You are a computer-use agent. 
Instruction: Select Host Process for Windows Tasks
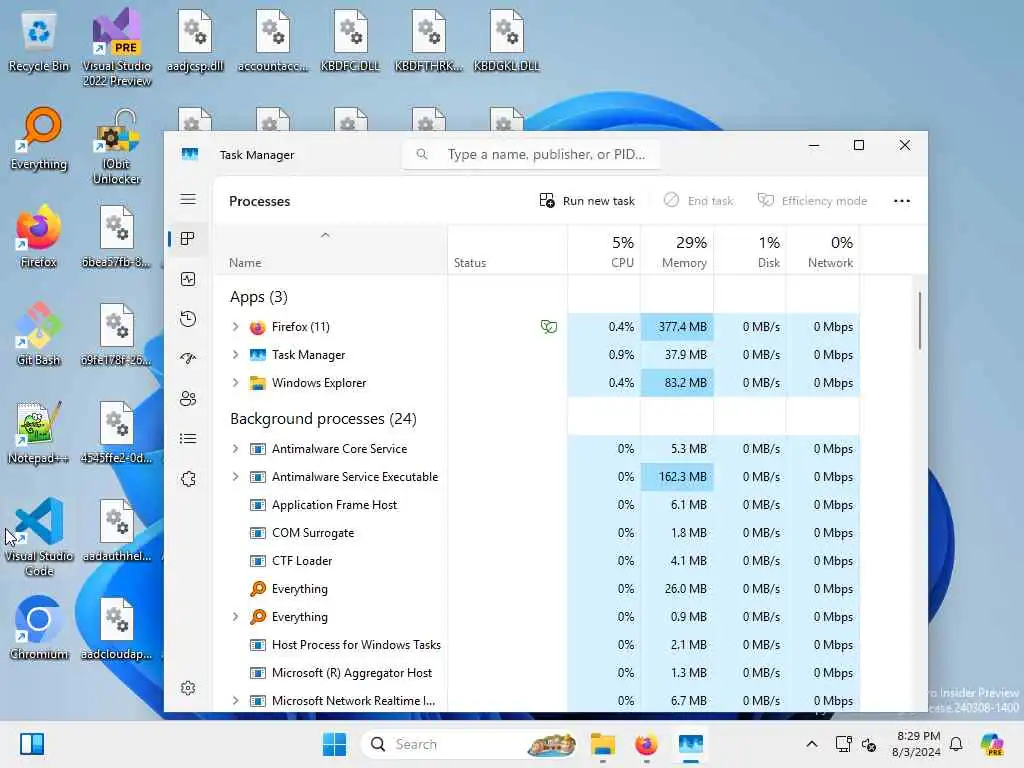pyautogui.click(x=536, y=645)
